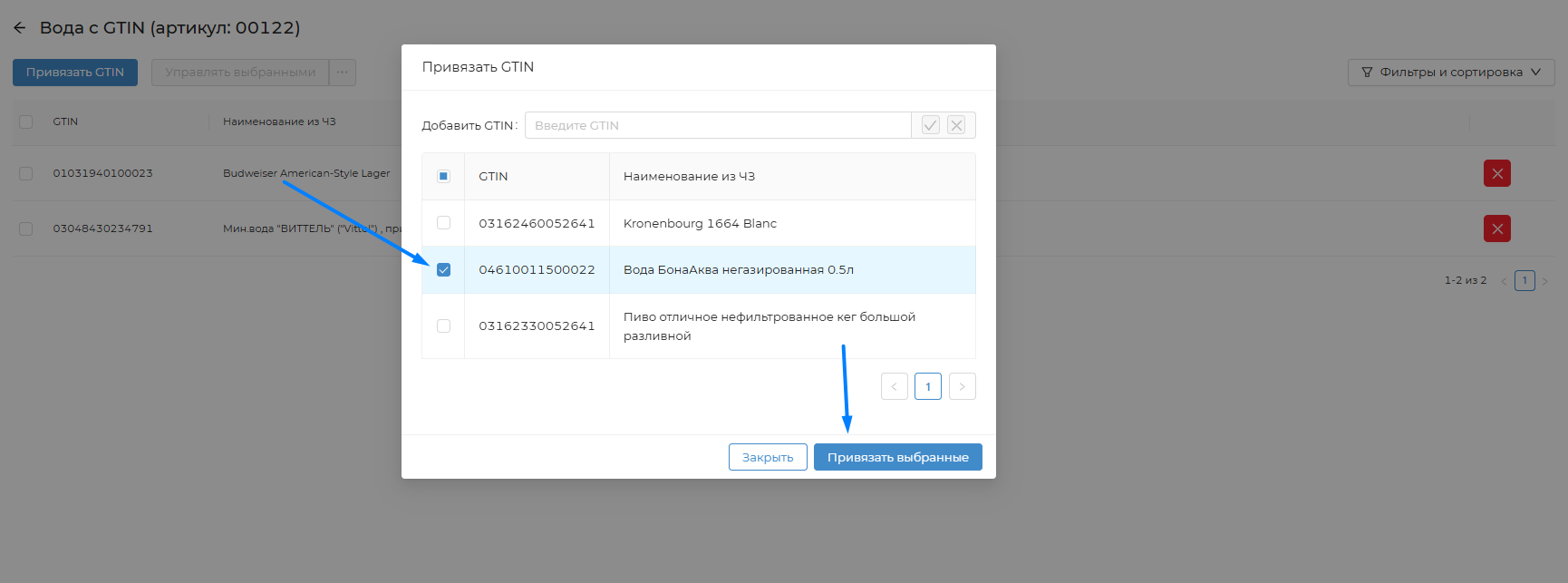Toggle select-all checkbox in dialog header
Viewport: 1568px width, 583px height.
pyautogui.click(x=443, y=176)
